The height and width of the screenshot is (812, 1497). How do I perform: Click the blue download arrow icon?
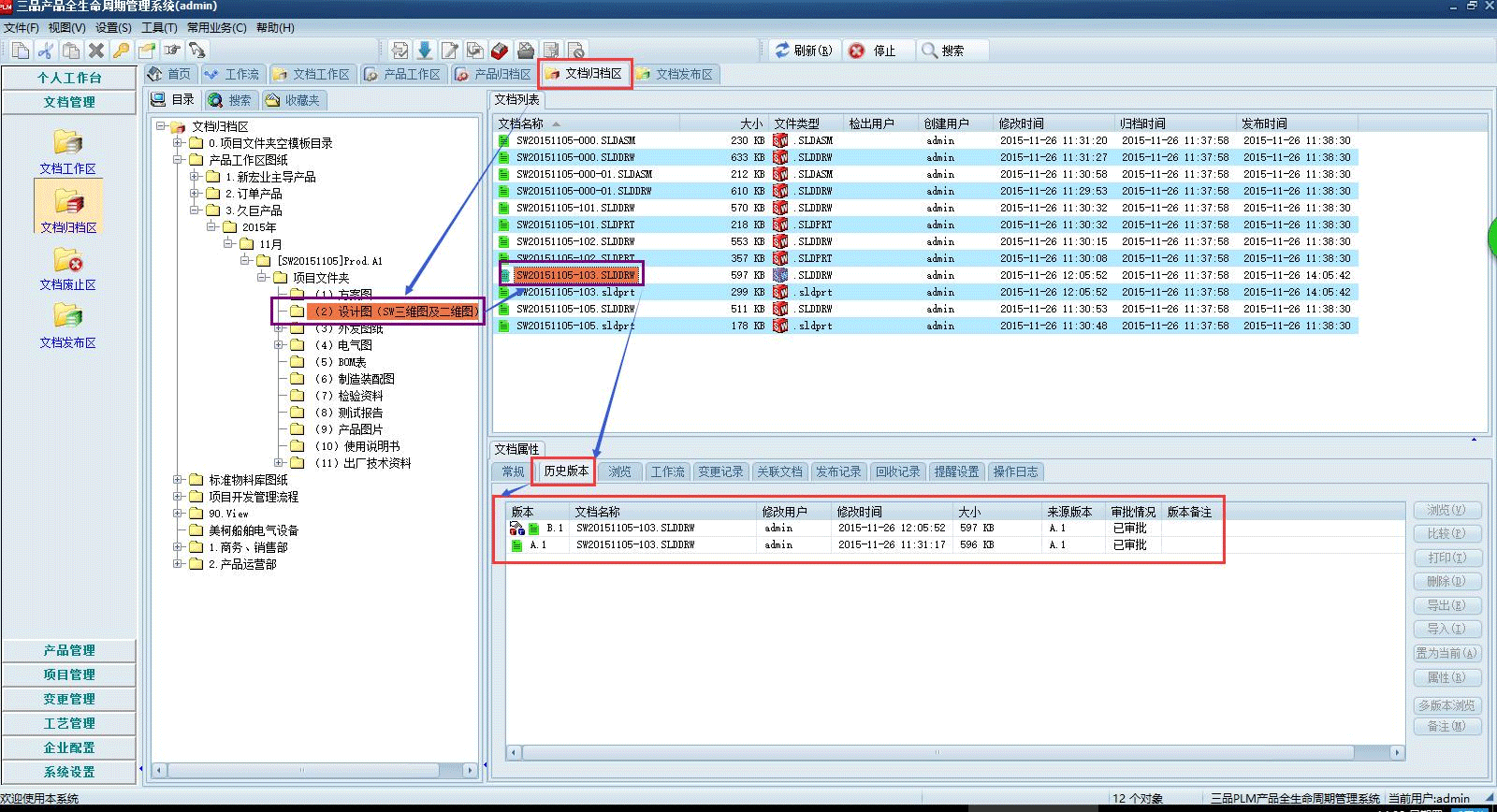(425, 51)
